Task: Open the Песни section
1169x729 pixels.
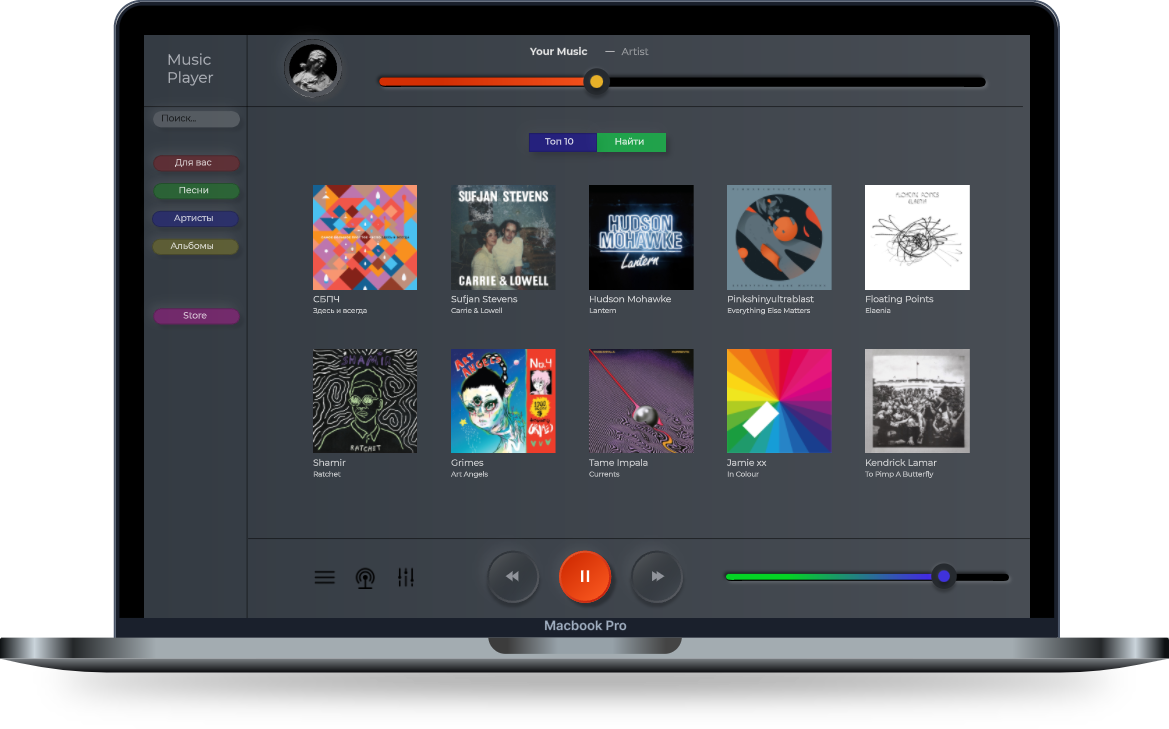Action: click(197, 191)
